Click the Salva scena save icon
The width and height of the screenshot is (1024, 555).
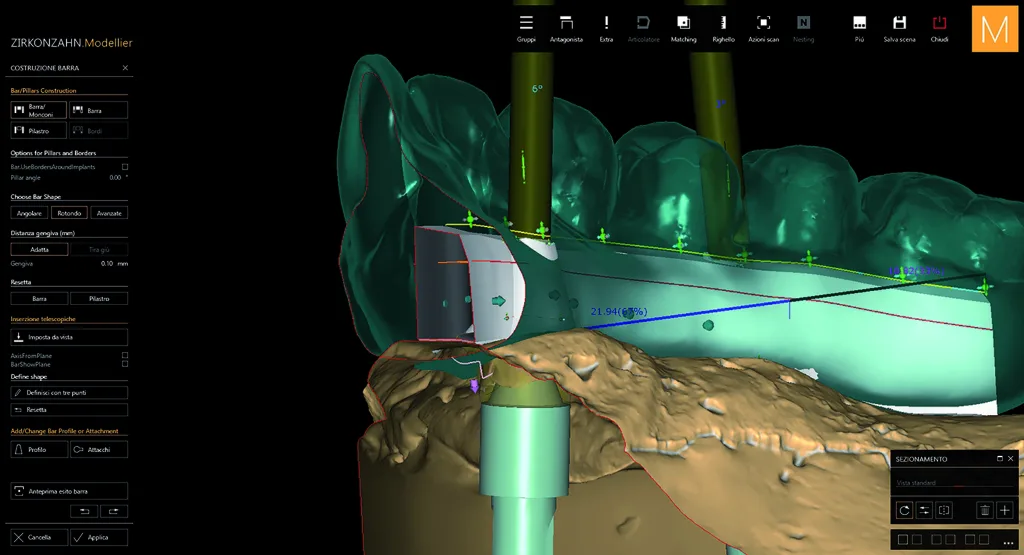coord(899,28)
